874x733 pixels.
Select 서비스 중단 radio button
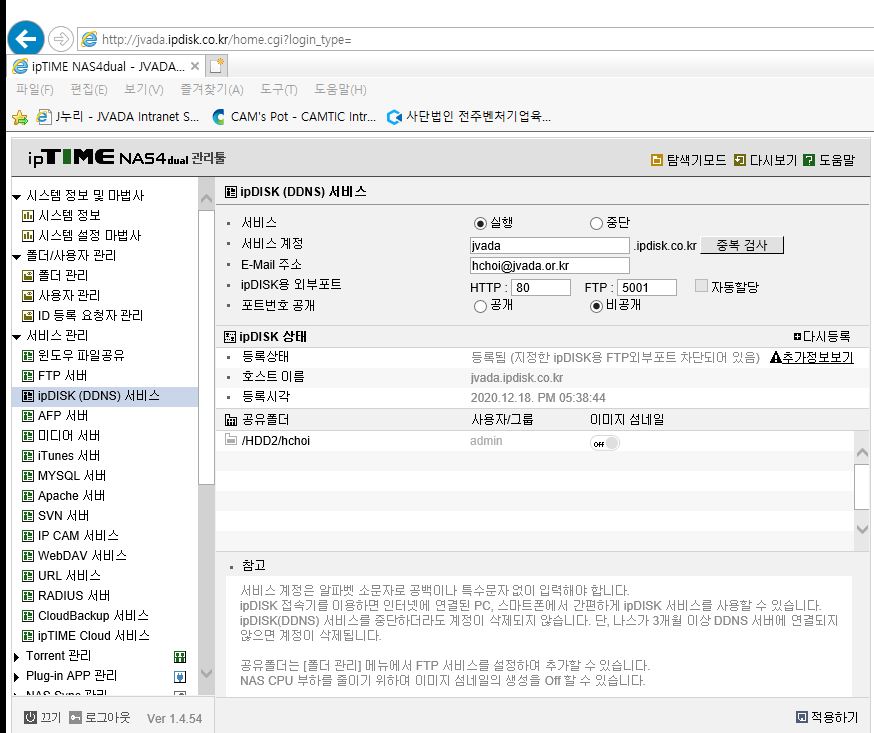pyautogui.click(x=596, y=224)
